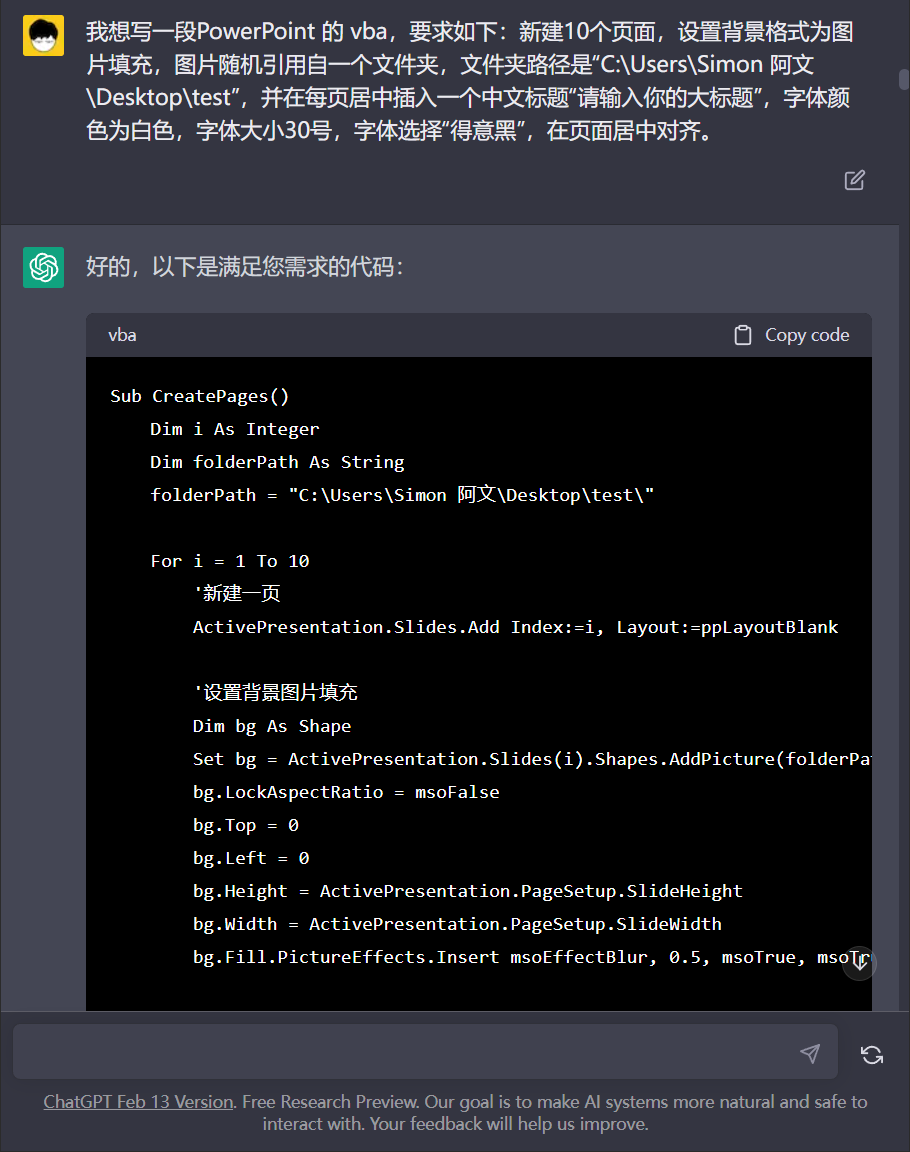
Task: Copy the VBA code via Copy code
Action: point(792,335)
